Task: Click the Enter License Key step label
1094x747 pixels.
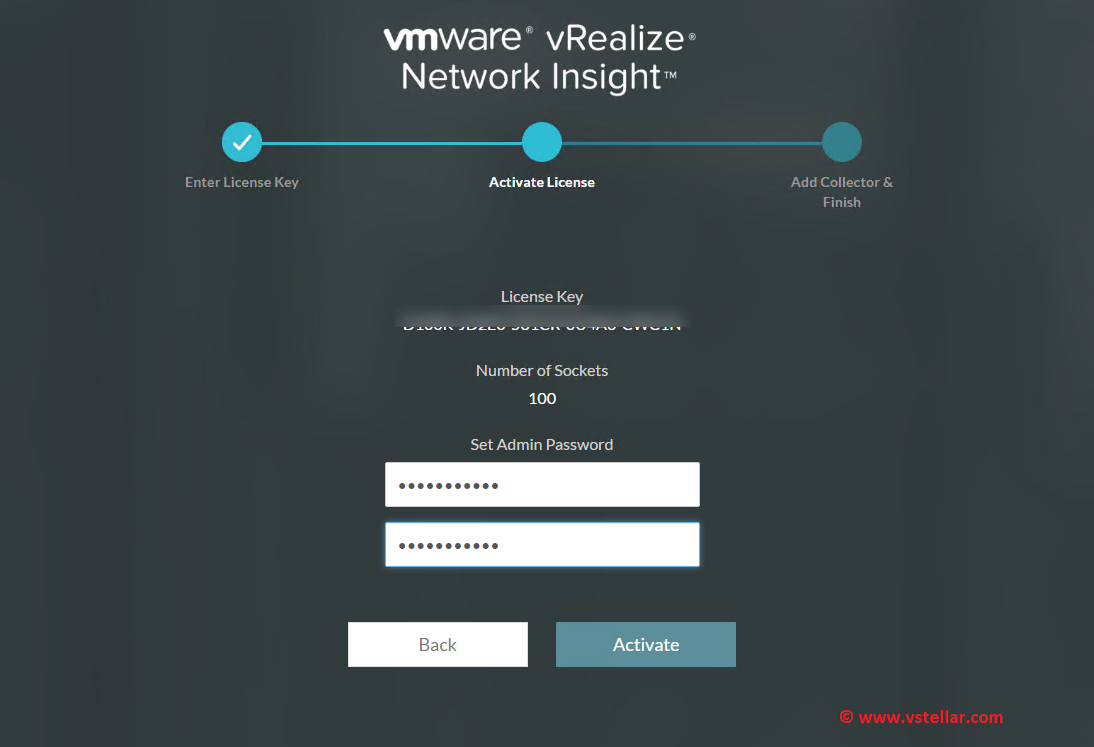Action: click(241, 182)
